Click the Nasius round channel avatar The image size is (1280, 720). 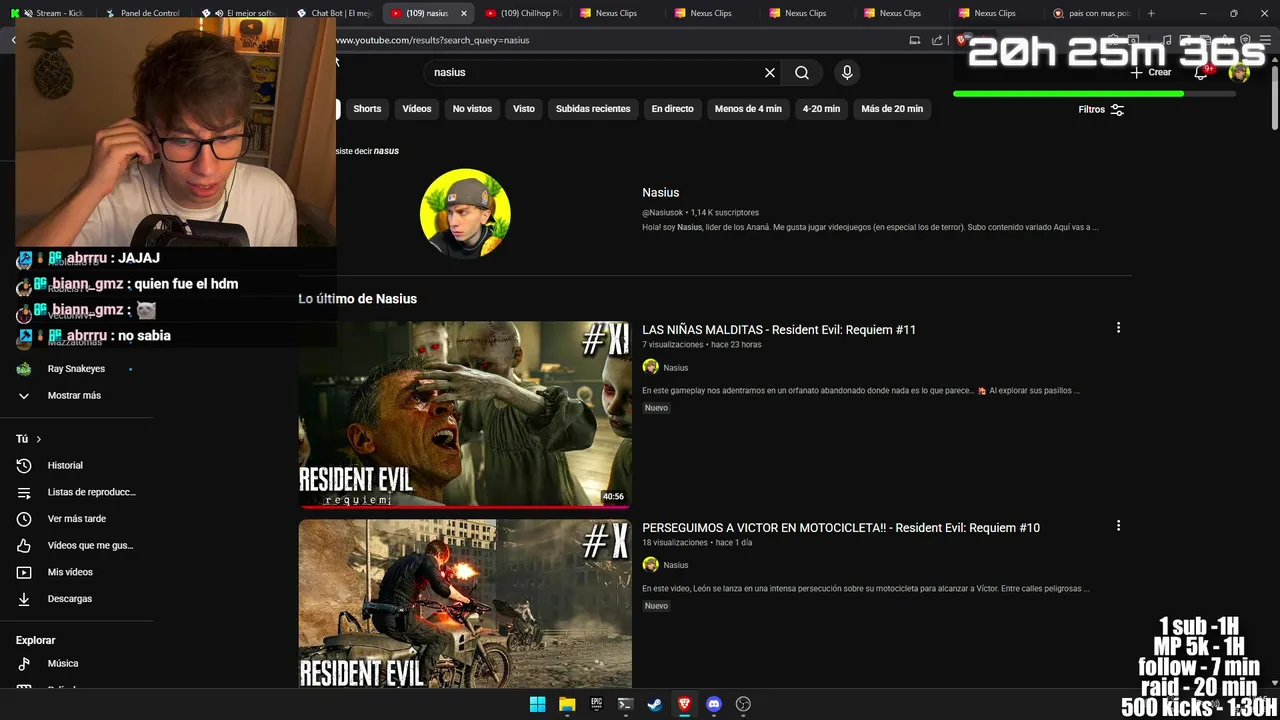click(x=465, y=213)
